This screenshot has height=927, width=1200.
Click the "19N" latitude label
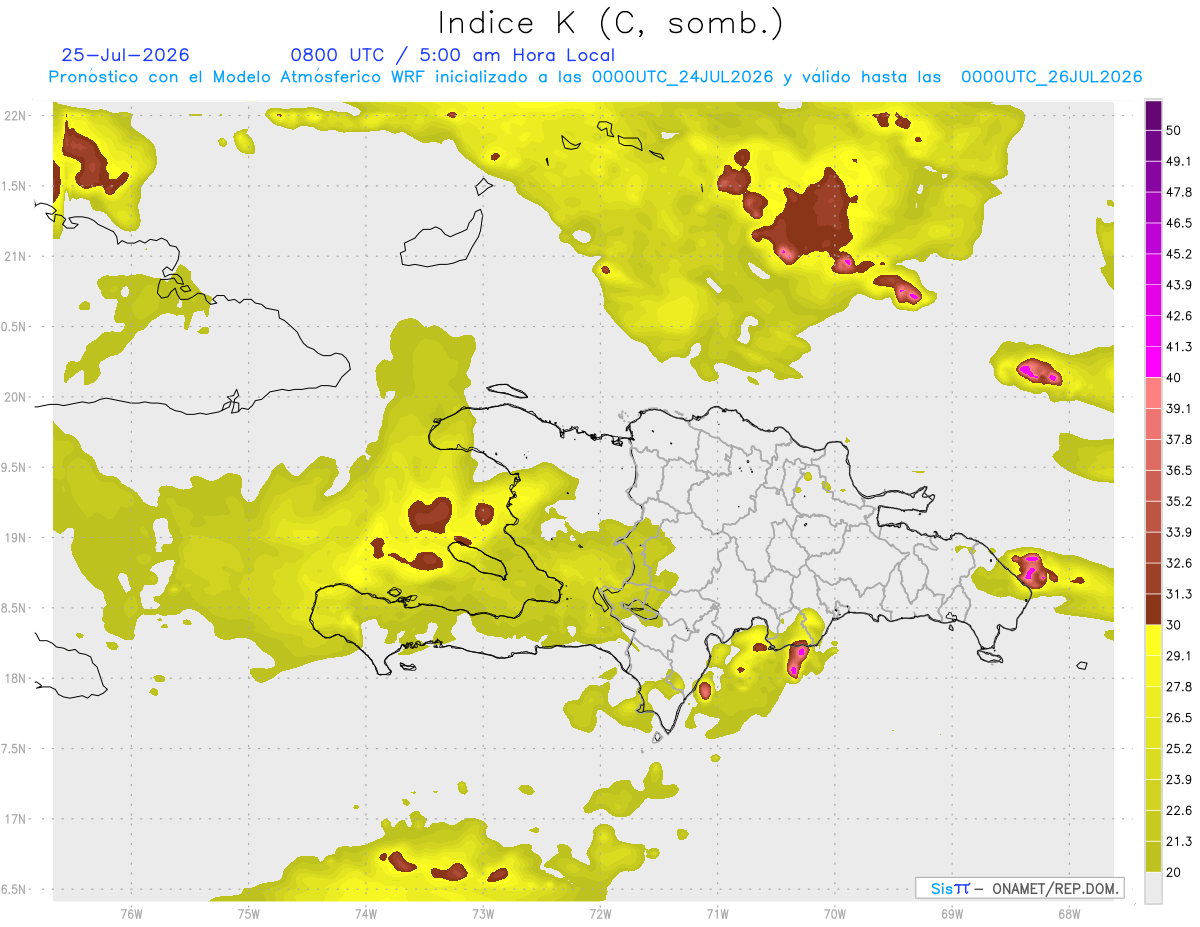pyautogui.click(x=17, y=538)
